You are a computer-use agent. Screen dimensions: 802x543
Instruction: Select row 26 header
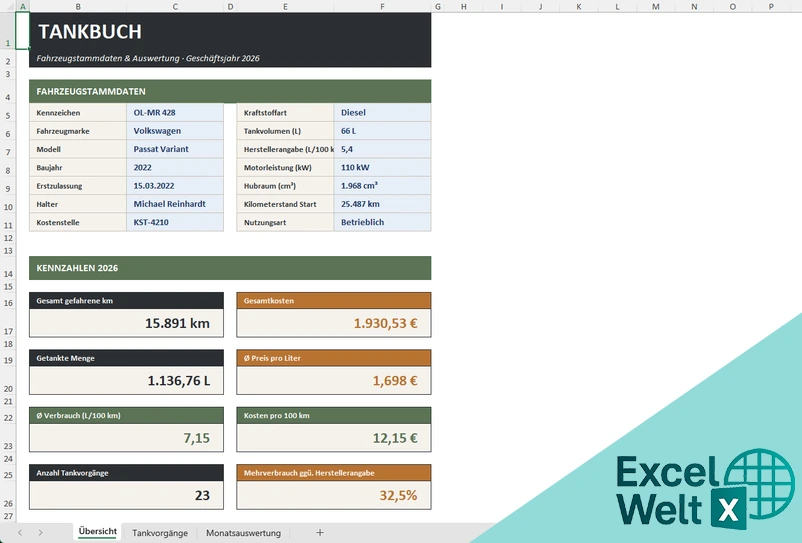tap(8, 496)
